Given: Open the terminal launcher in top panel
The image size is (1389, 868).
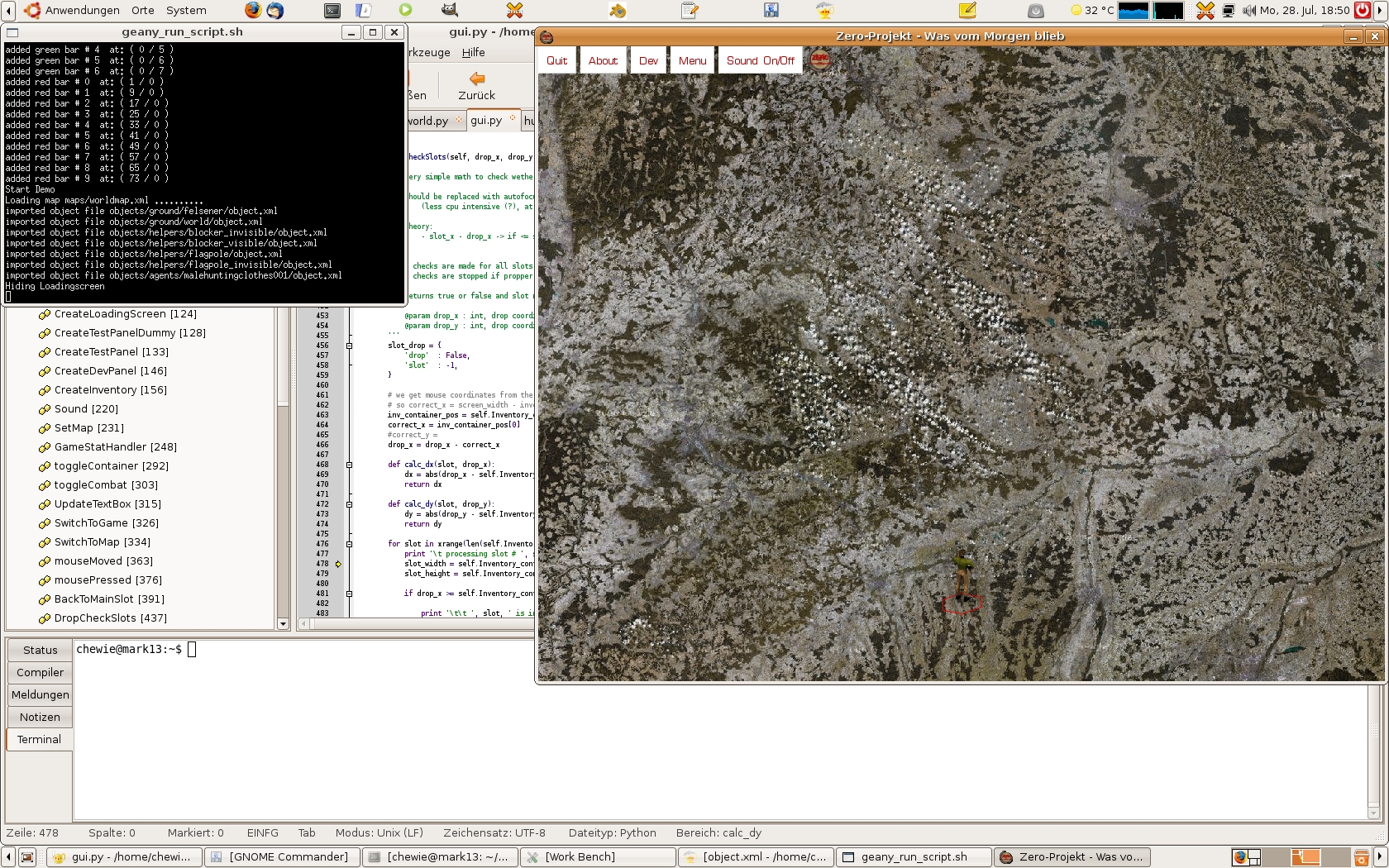Looking at the screenshot, I should pyautogui.click(x=332, y=10).
